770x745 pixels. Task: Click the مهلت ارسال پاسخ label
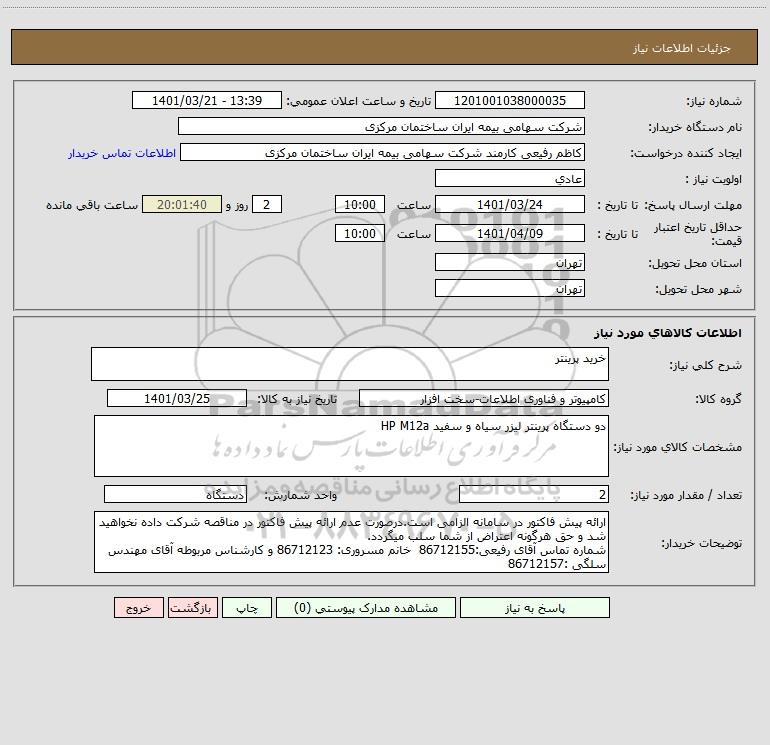[693, 205]
